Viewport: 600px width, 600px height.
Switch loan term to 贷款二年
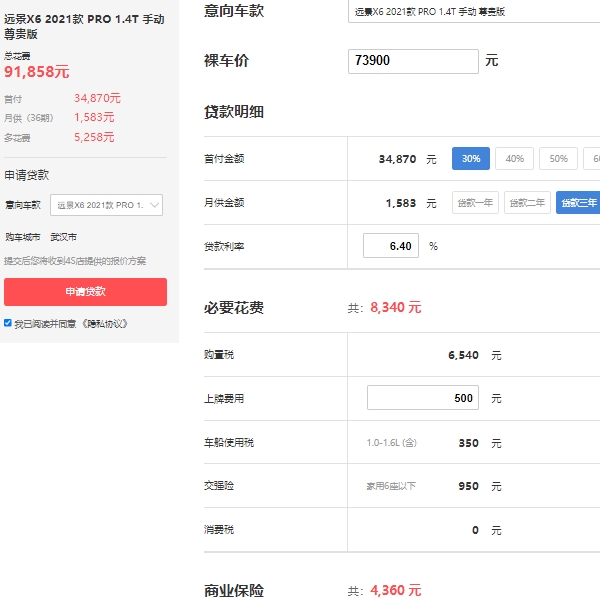coord(527,203)
